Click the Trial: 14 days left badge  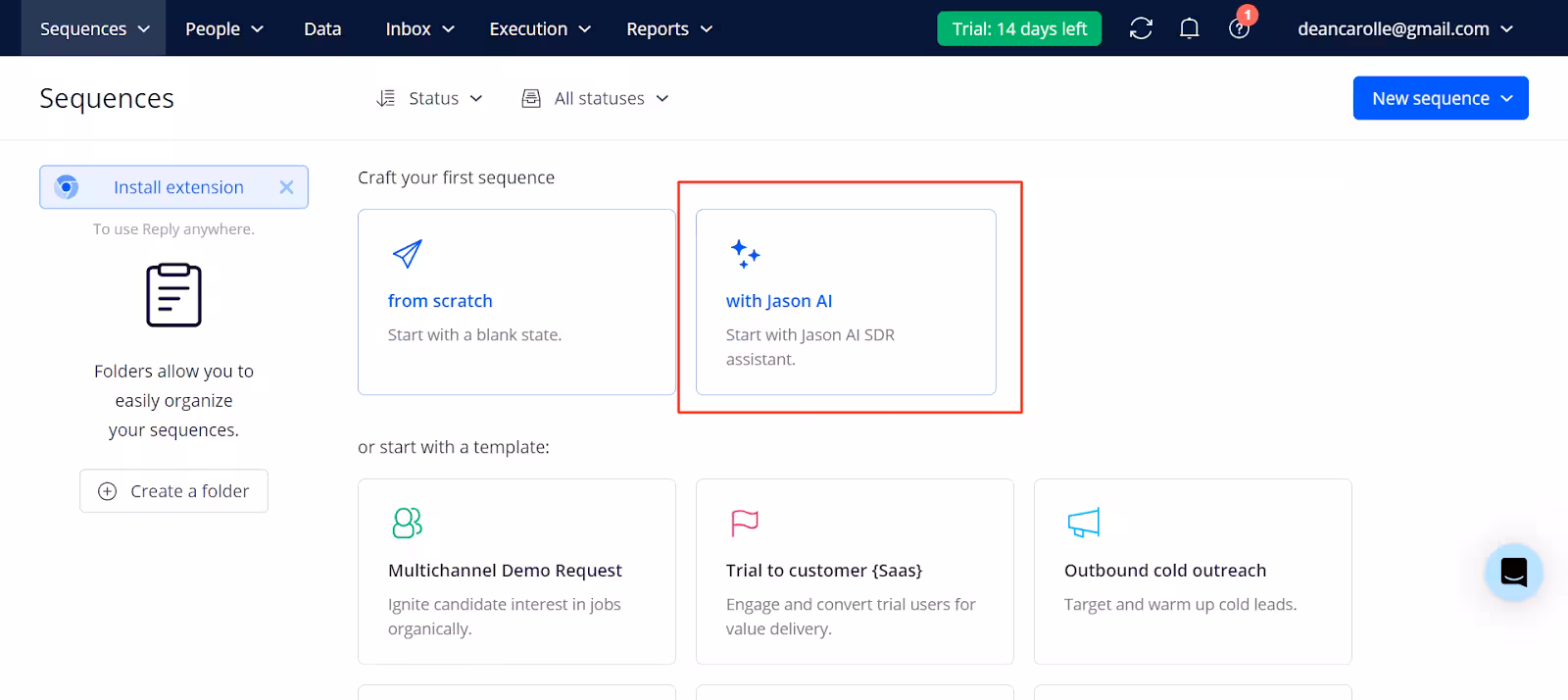[1019, 28]
